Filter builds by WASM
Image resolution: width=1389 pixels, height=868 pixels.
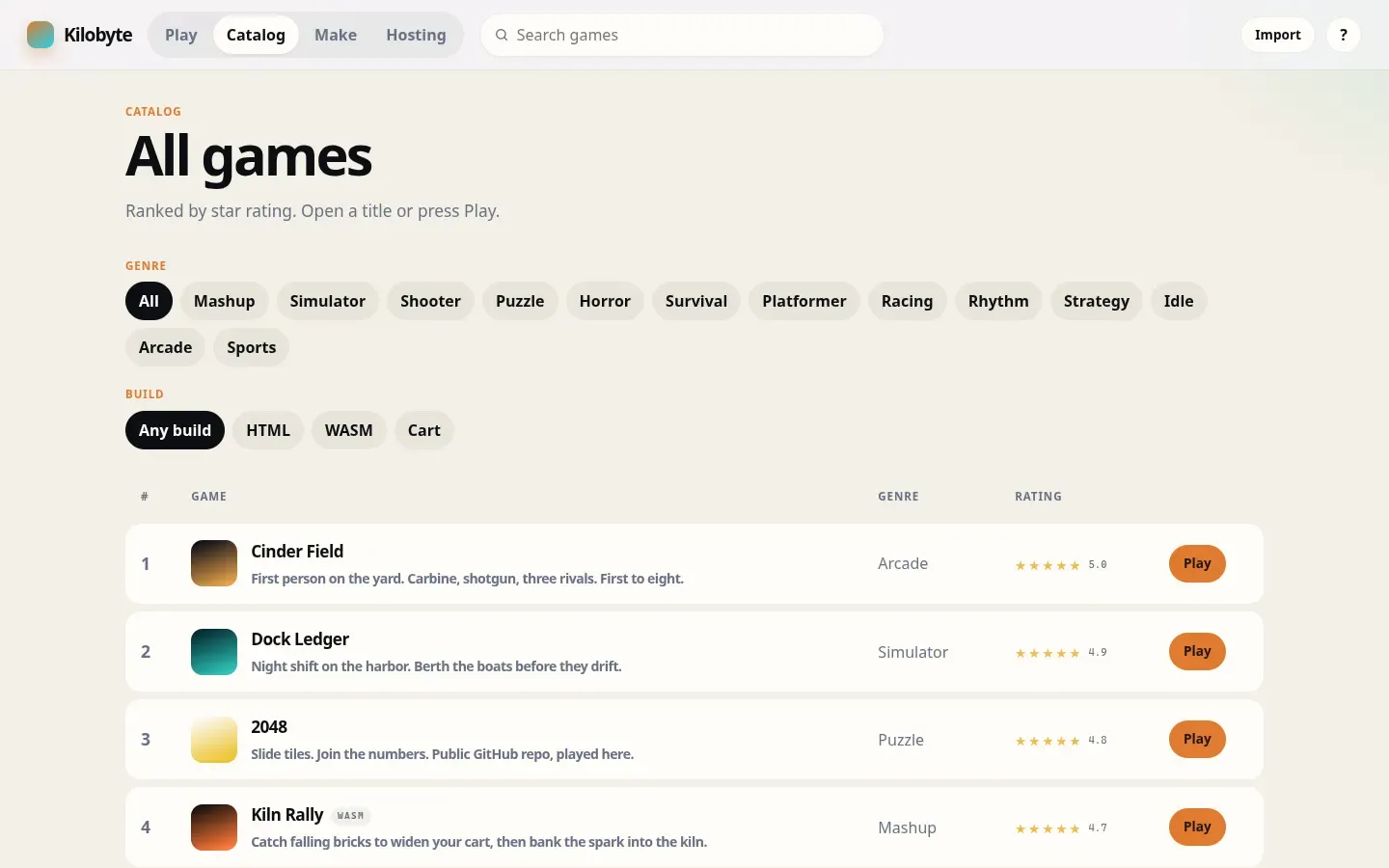tap(349, 430)
